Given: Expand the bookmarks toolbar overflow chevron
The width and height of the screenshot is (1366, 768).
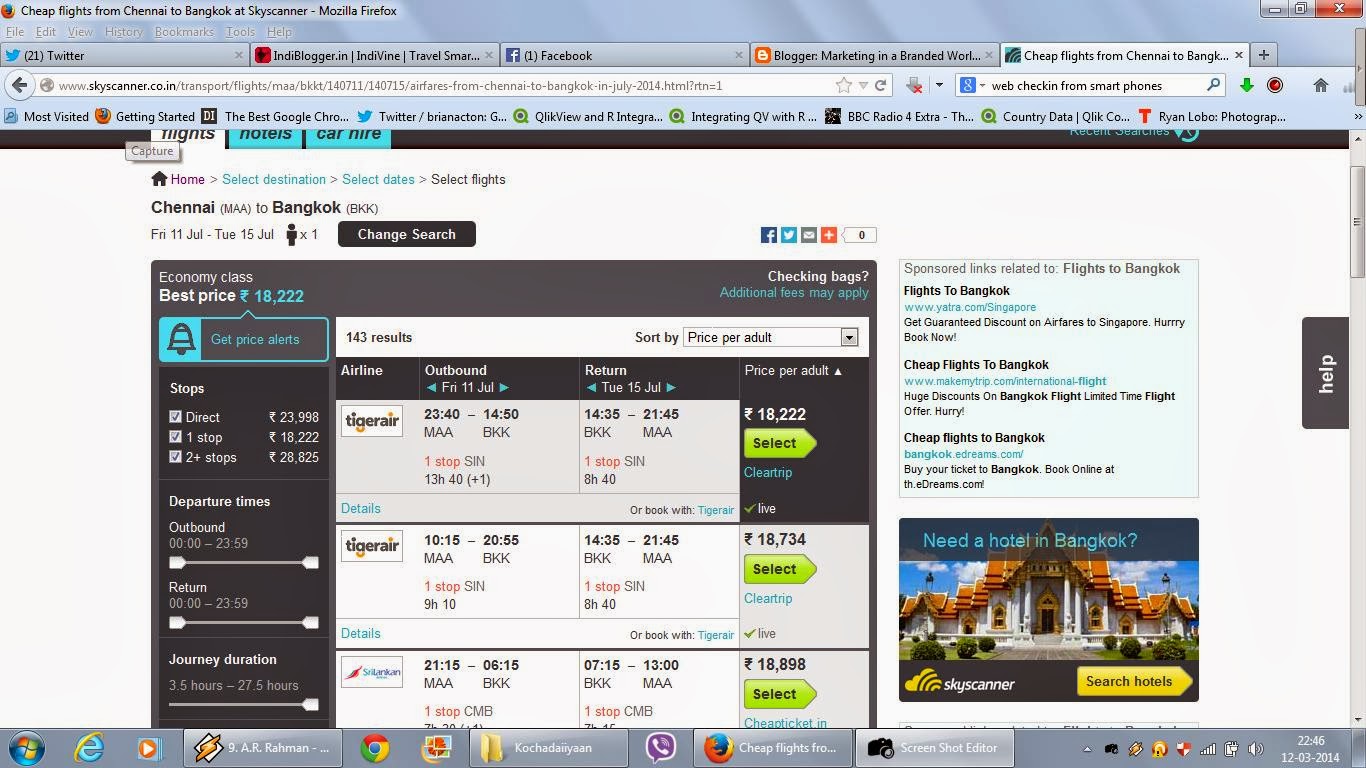Looking at the screenshot, I should click(x=1358, y=116).
